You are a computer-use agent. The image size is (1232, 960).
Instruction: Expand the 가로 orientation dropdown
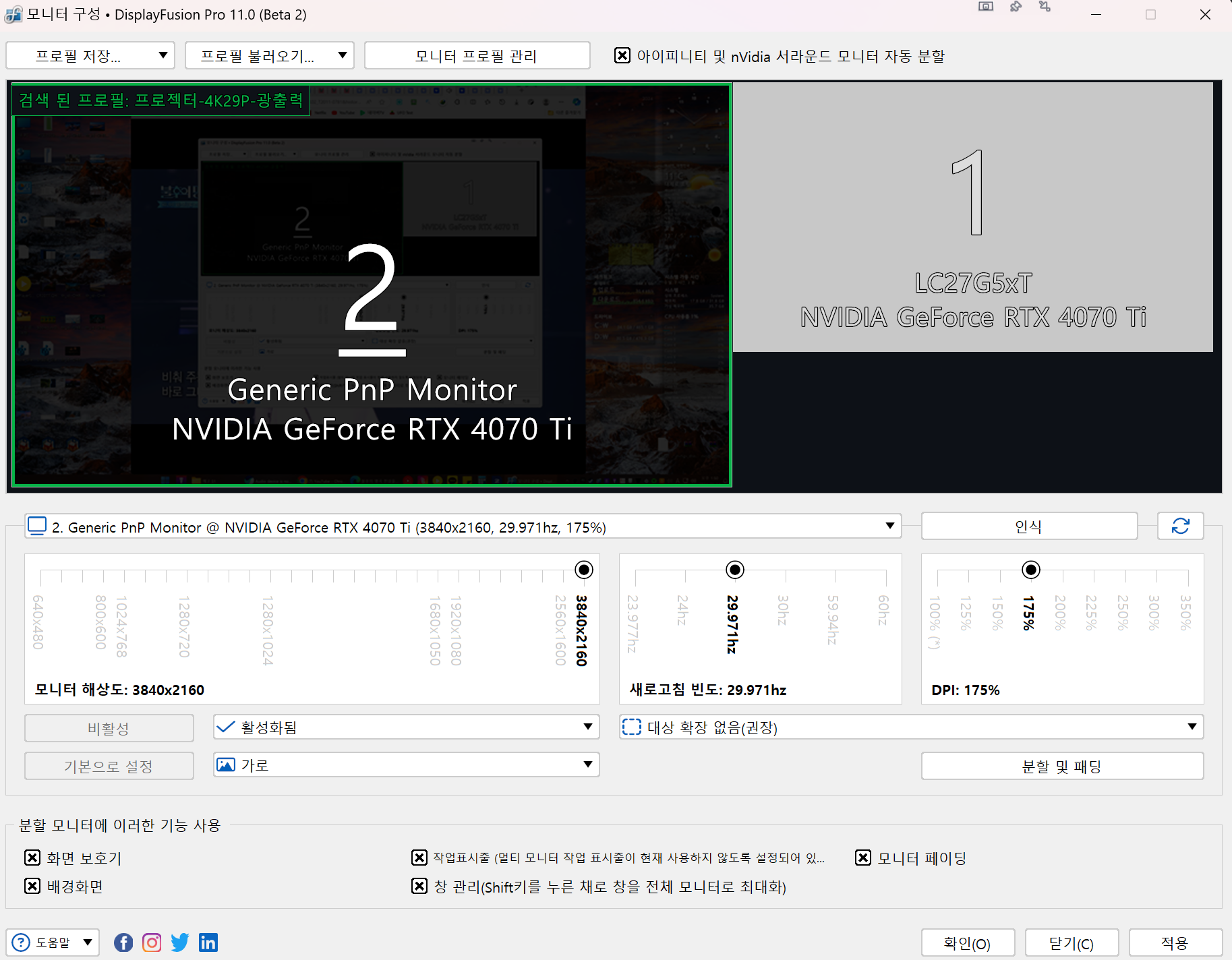[x=406, y=765]
